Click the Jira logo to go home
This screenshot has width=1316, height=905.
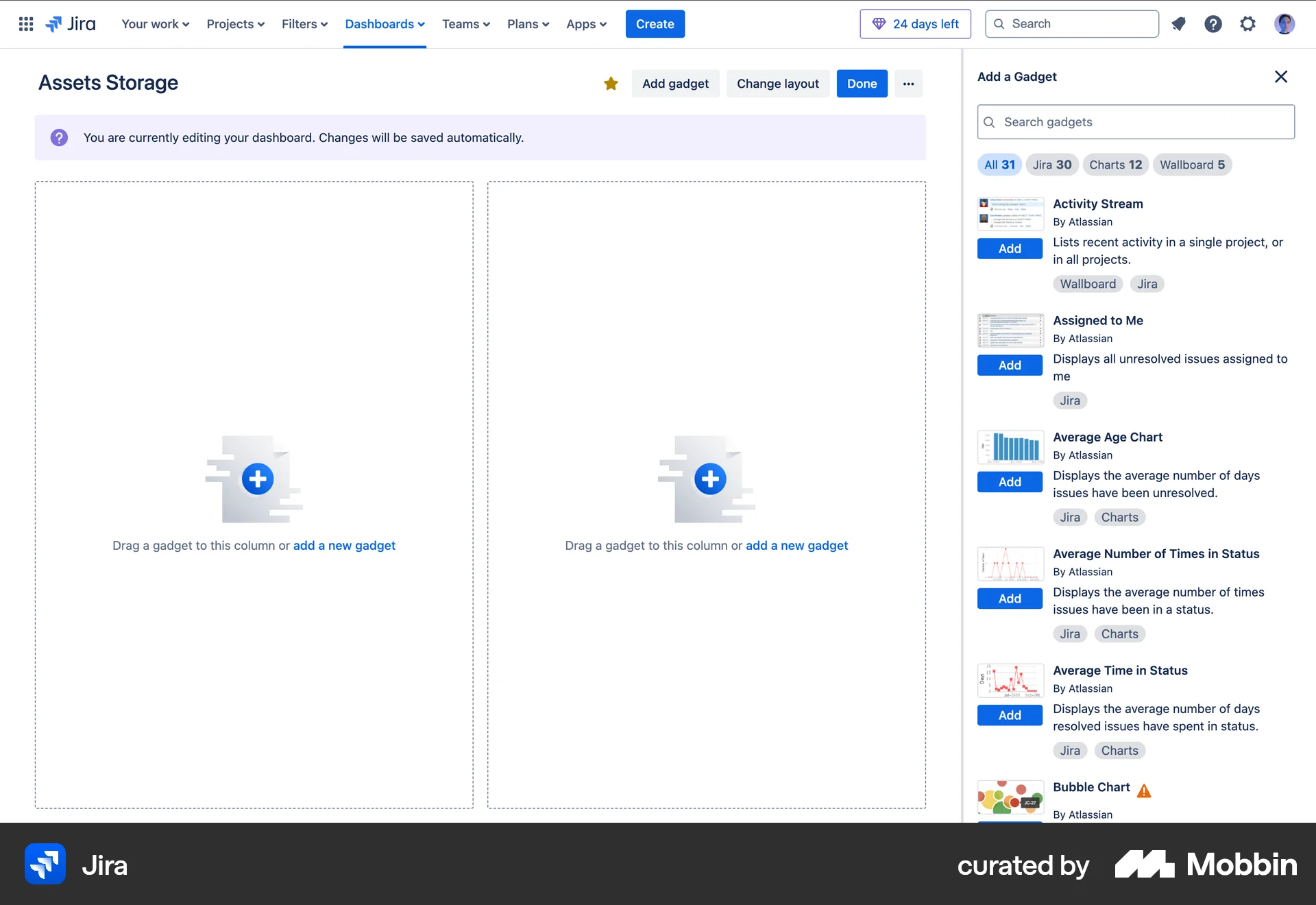pos(70,23)
